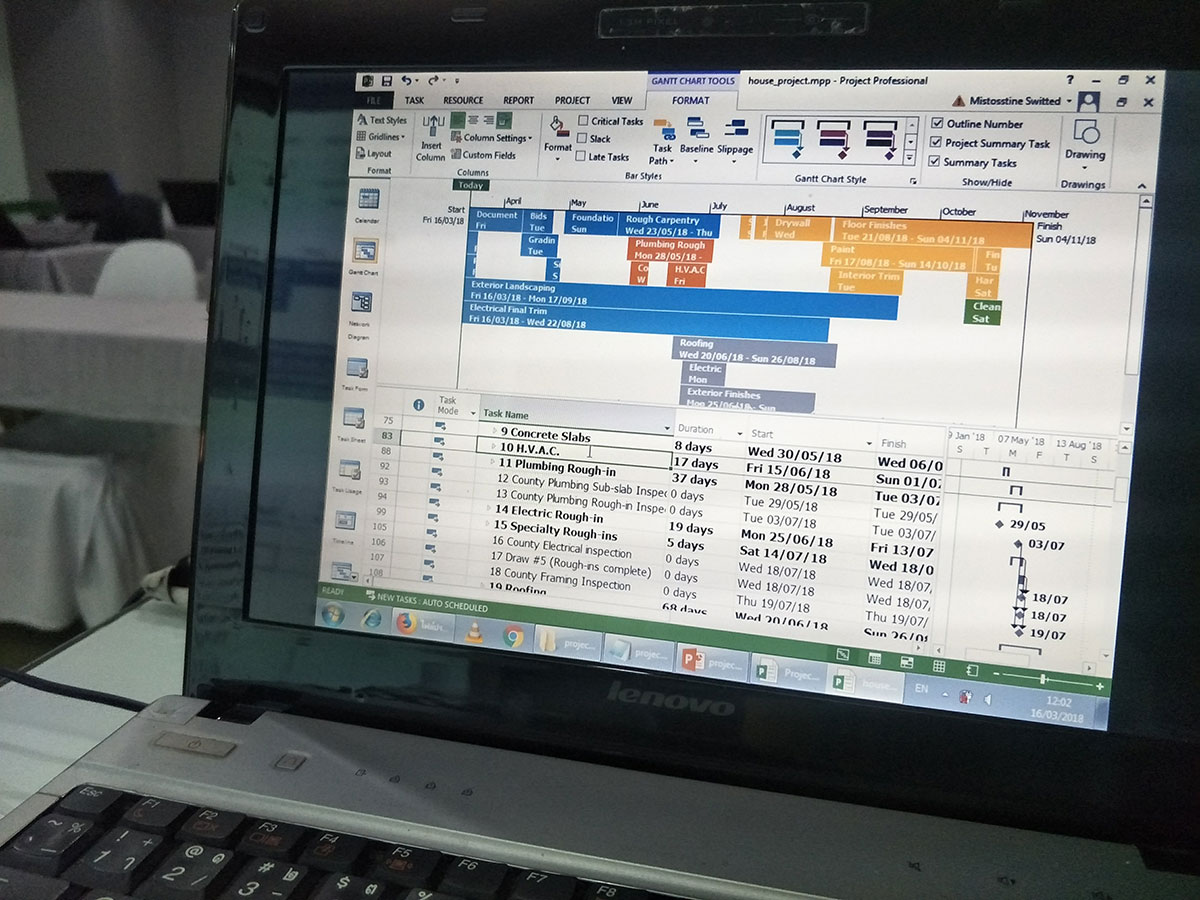Open Task Sheet view in the view bar

click(x=351, y=423)
